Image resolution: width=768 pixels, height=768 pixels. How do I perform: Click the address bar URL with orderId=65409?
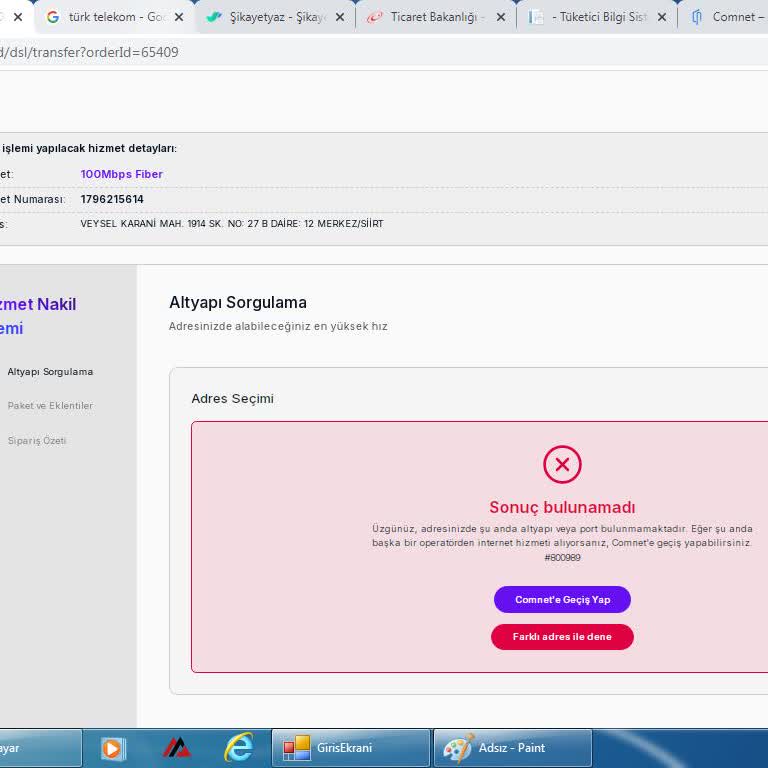[89, 52]
